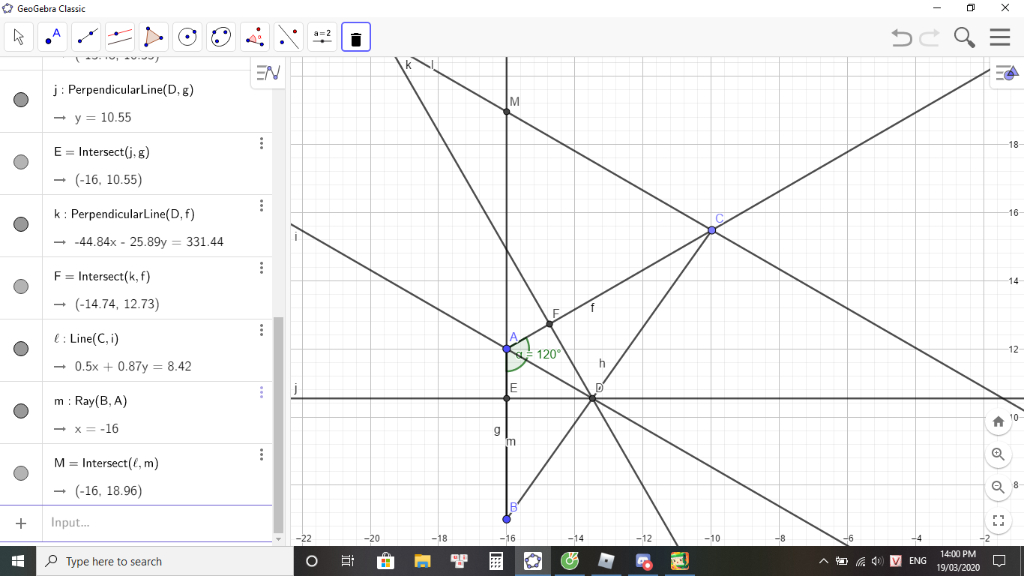
Task: Zoom out of the graphics view
Action: point(998,487)
